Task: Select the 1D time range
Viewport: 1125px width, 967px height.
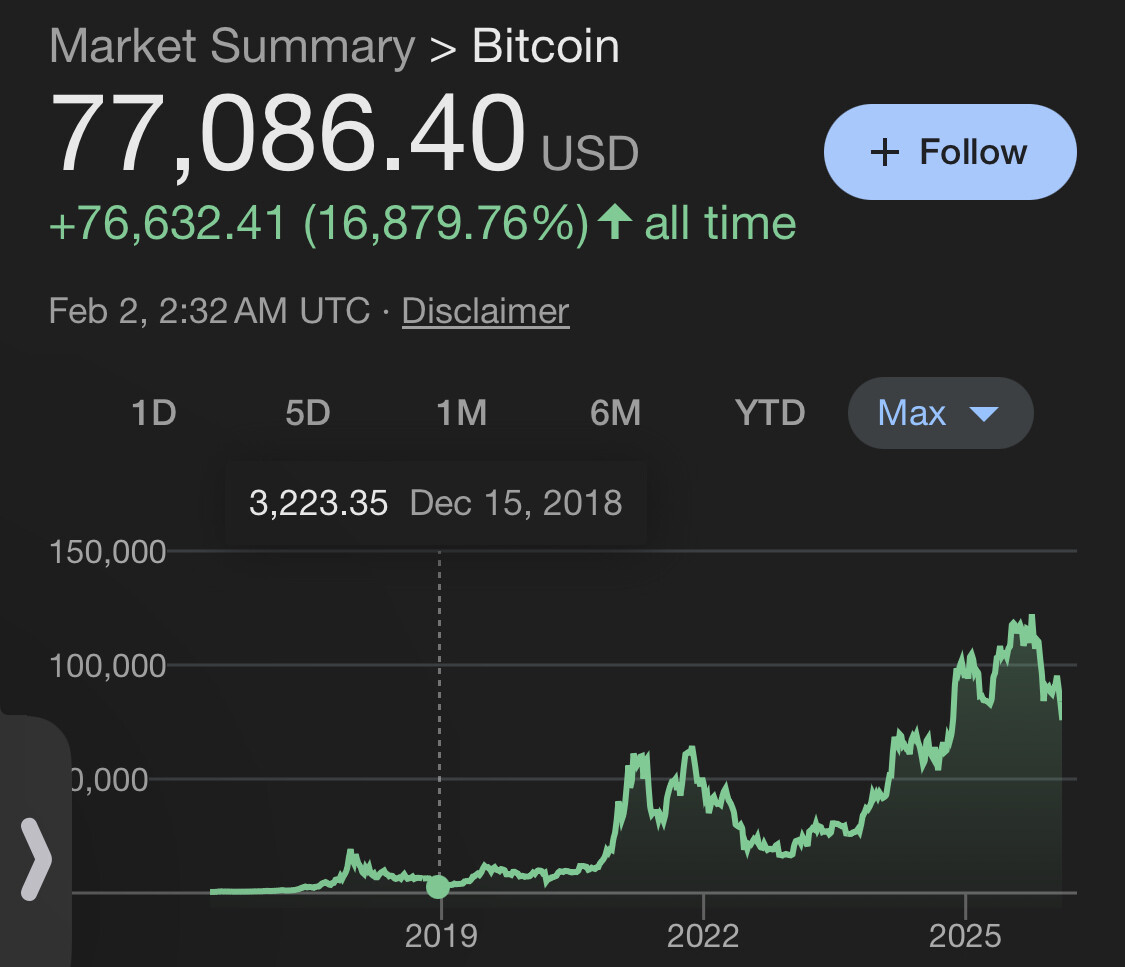Action: tap(153, 413)
